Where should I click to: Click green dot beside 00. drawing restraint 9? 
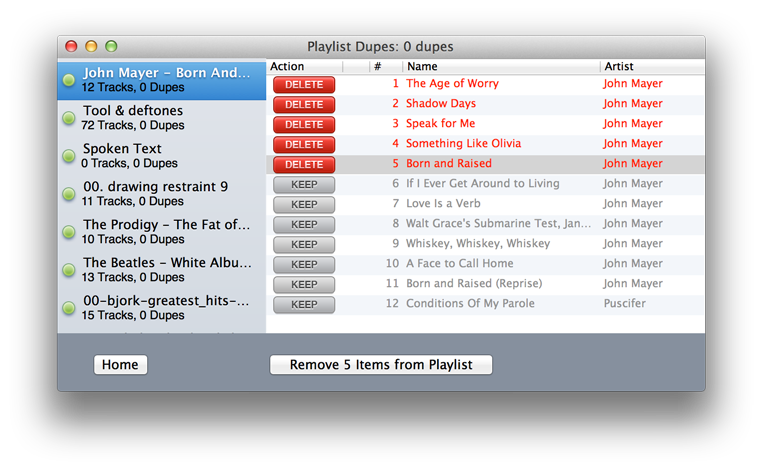tap(69, 194)
